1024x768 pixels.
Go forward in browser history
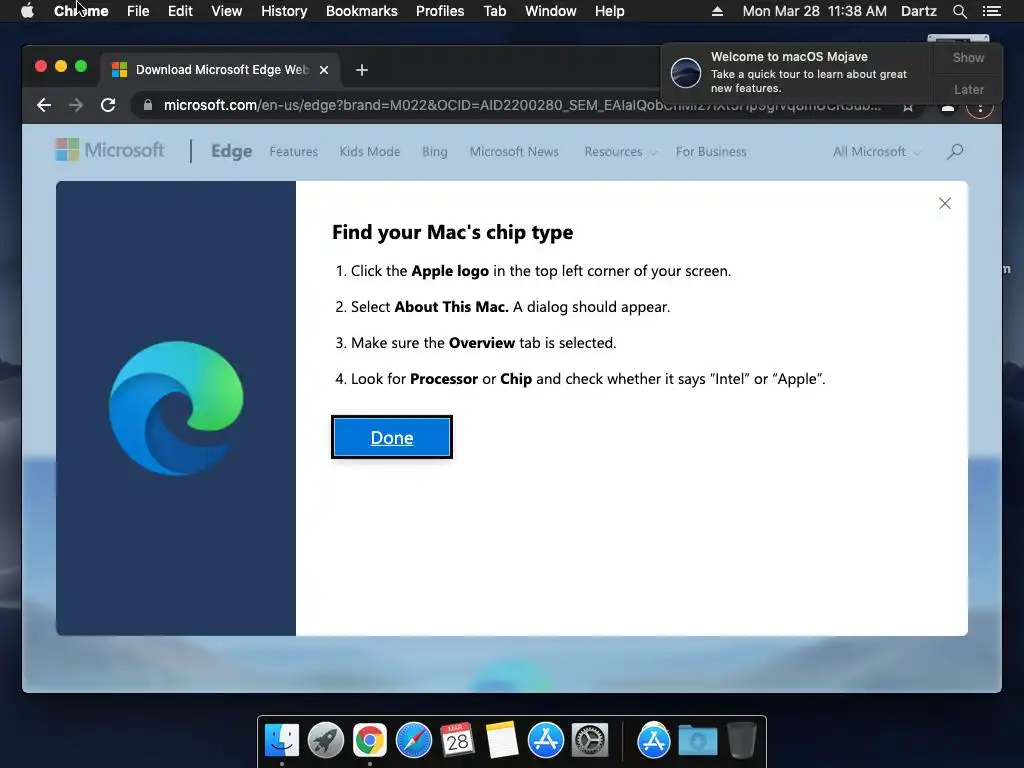click(76, 105)
